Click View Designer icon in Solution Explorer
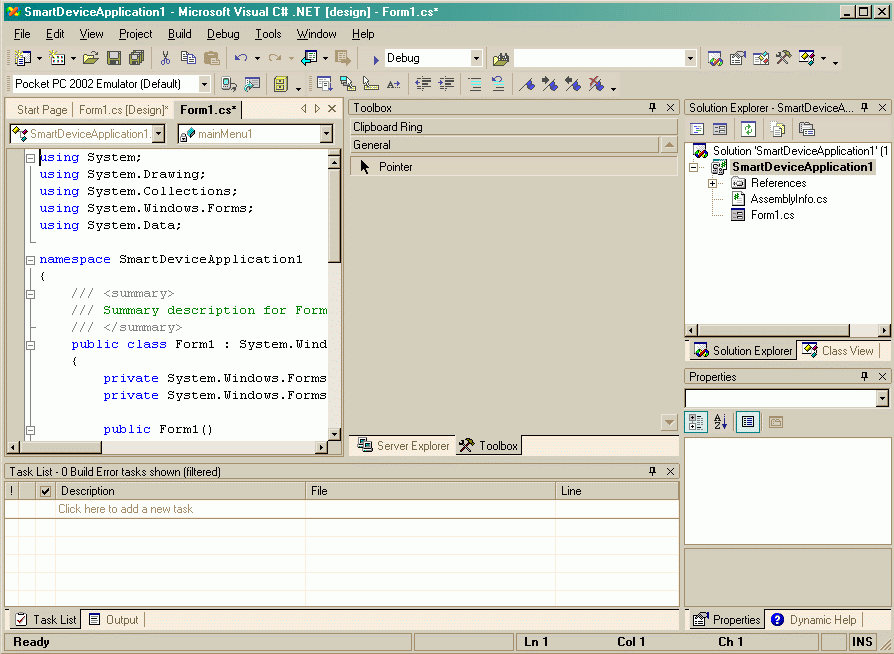Screen dimensions: 894x654 pyautogui.click(x=720, y=129)
